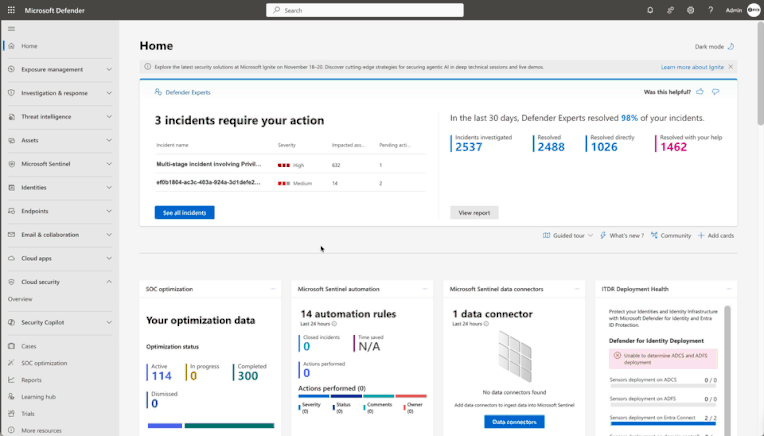Open Learn more about Ignite link
Viewport: 764px width, 436px height.
692,67
